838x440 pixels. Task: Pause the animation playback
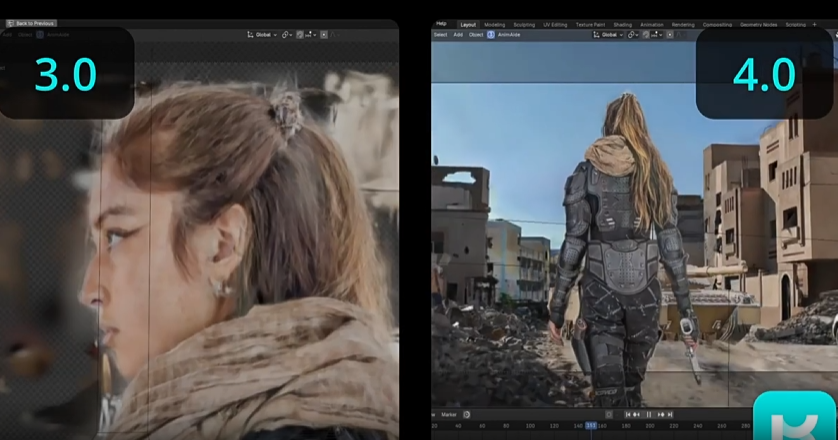coord(649,414)
